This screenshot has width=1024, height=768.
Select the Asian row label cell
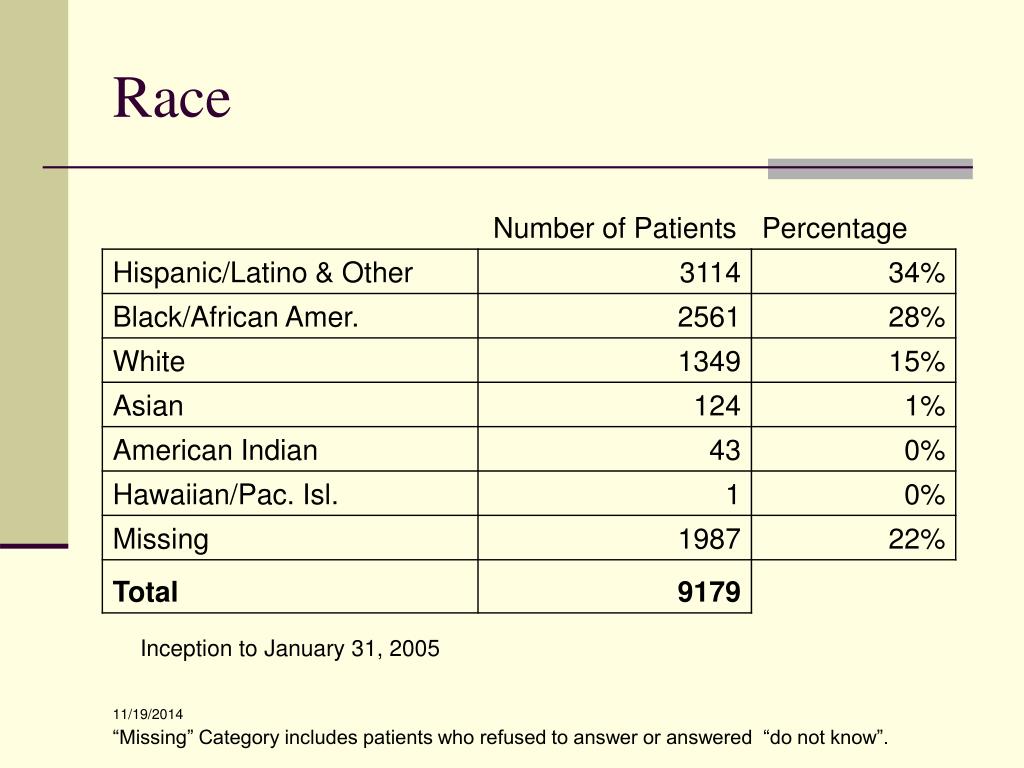pyautogui.click(x=290, y=405)
